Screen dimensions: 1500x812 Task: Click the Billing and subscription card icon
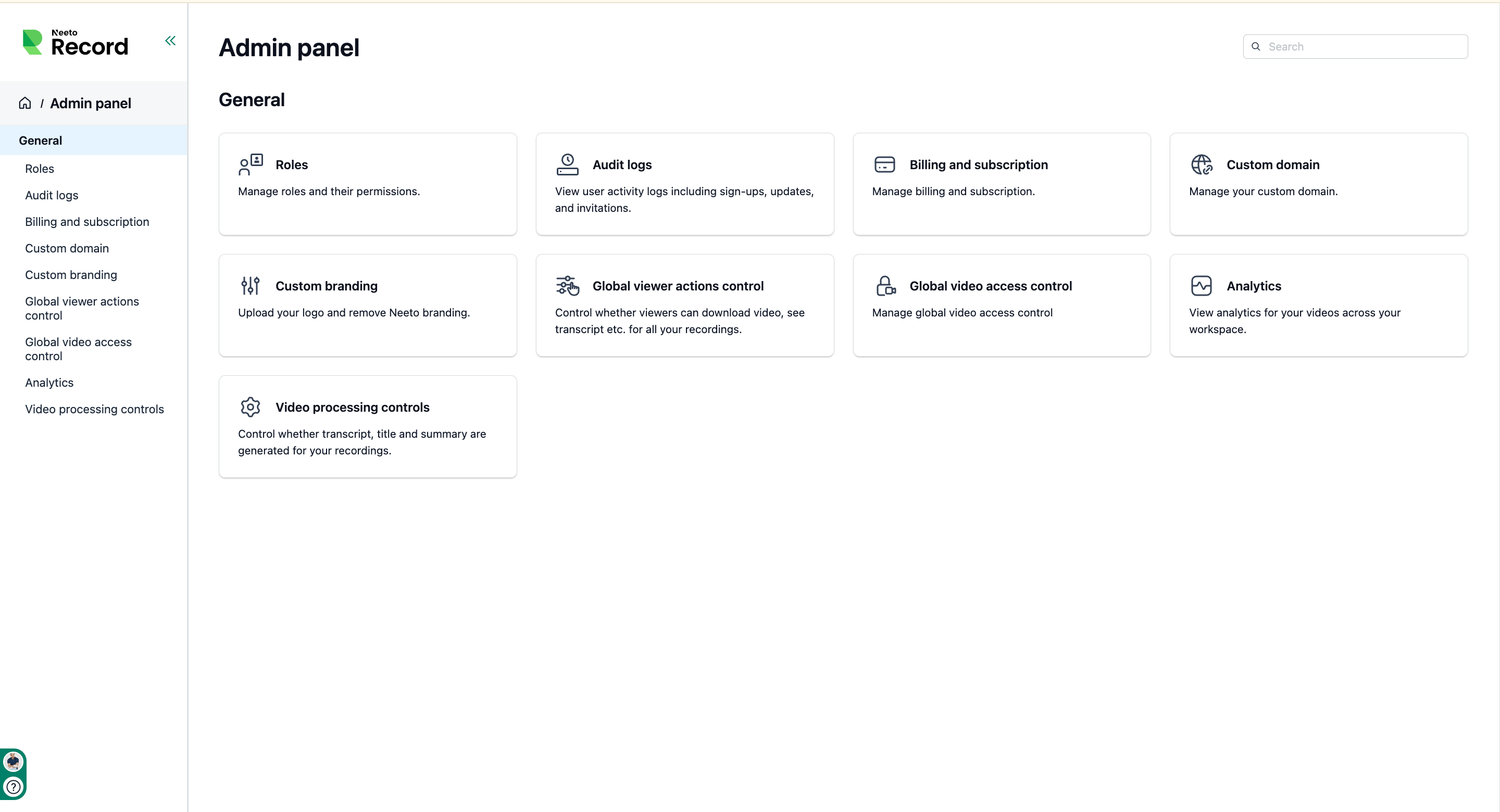point(884,164)
